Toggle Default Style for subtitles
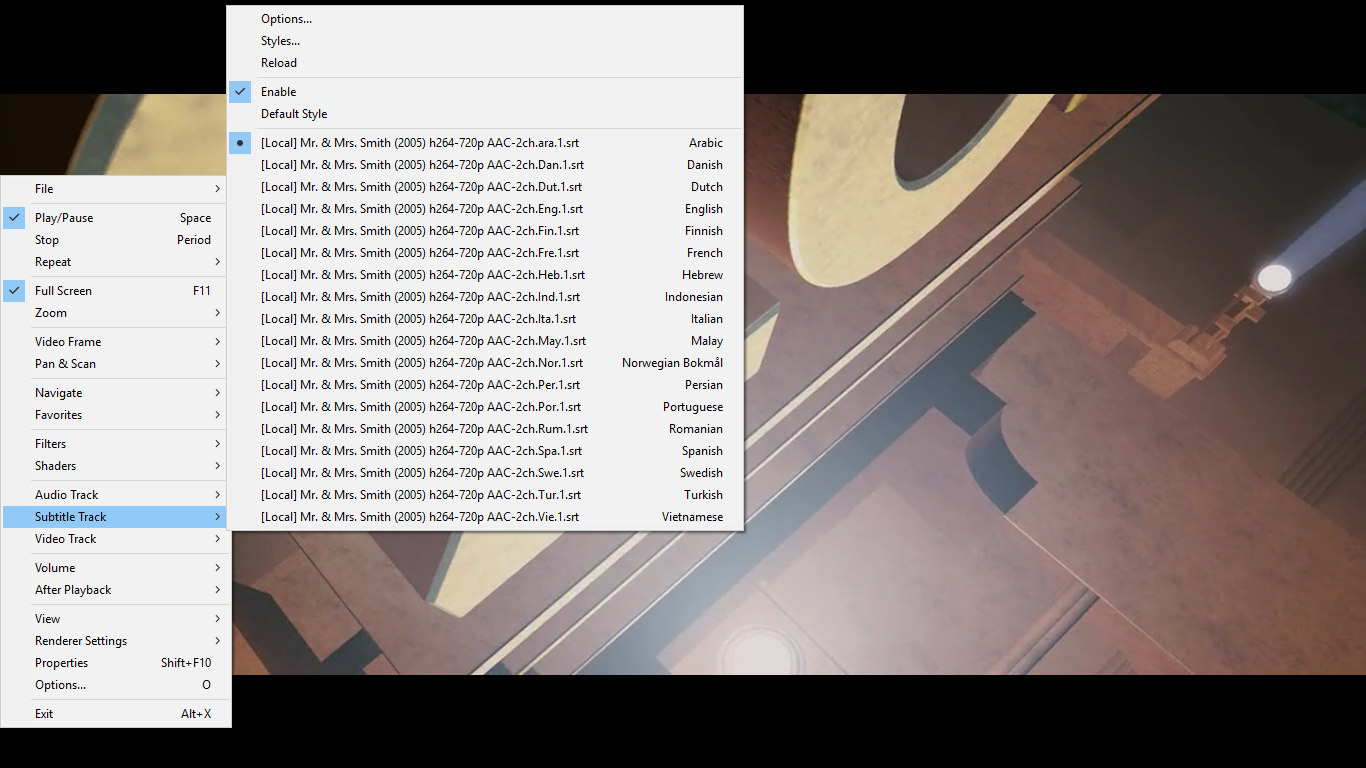This screenshot has width=1366, height=768. pyautogui.click(x=485, y=114)
